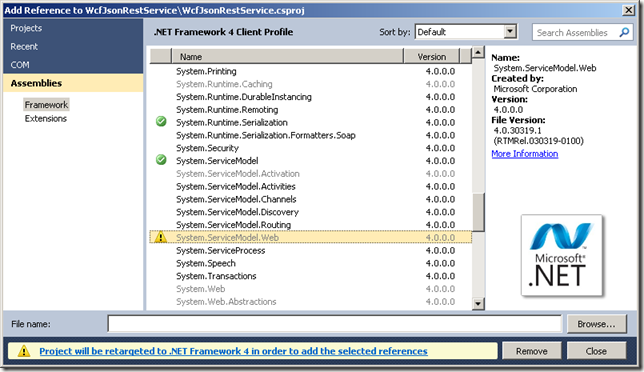Click the Browse... button
The width and height of the screenshot is (644, 372).
pyautogui.click(x=596, y=324)
